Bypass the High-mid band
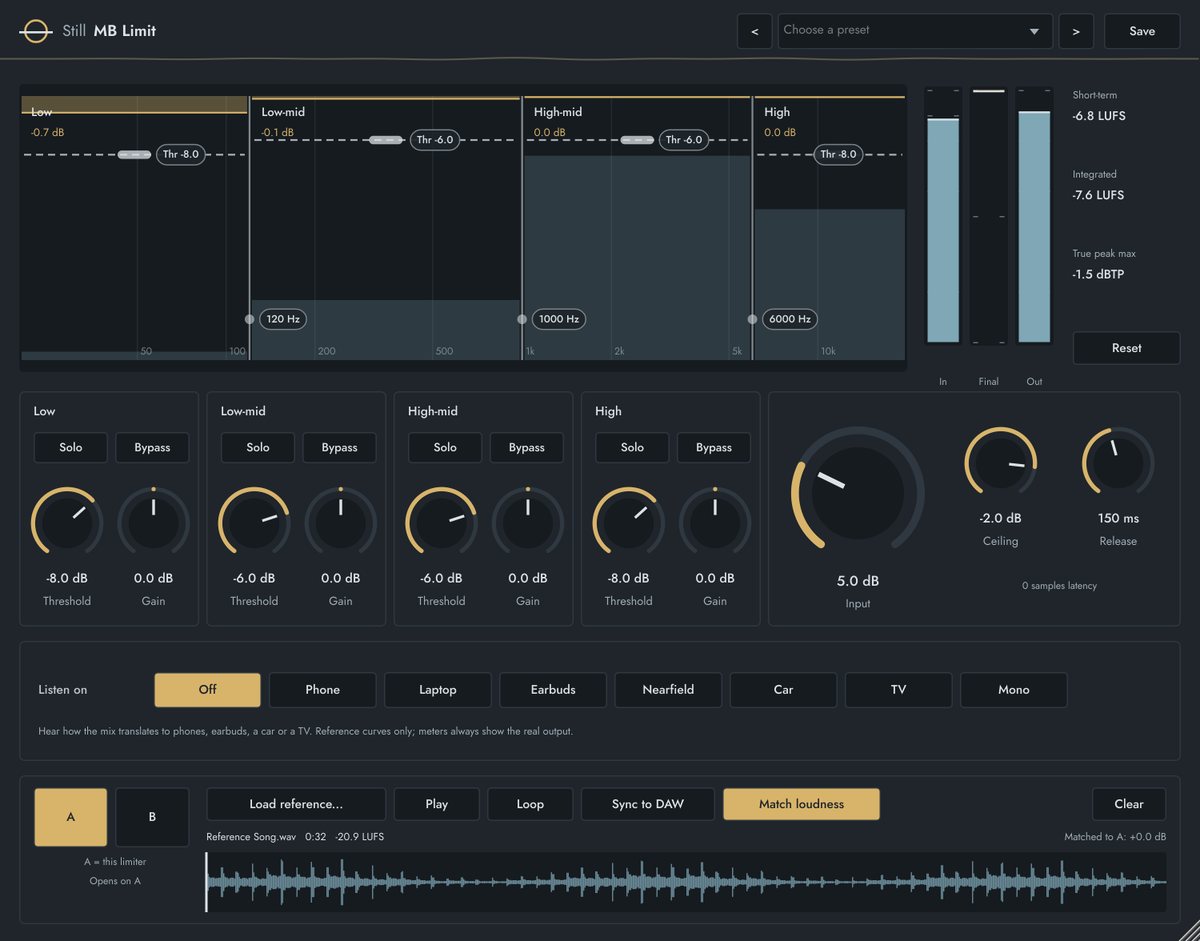 pos(526,447)
